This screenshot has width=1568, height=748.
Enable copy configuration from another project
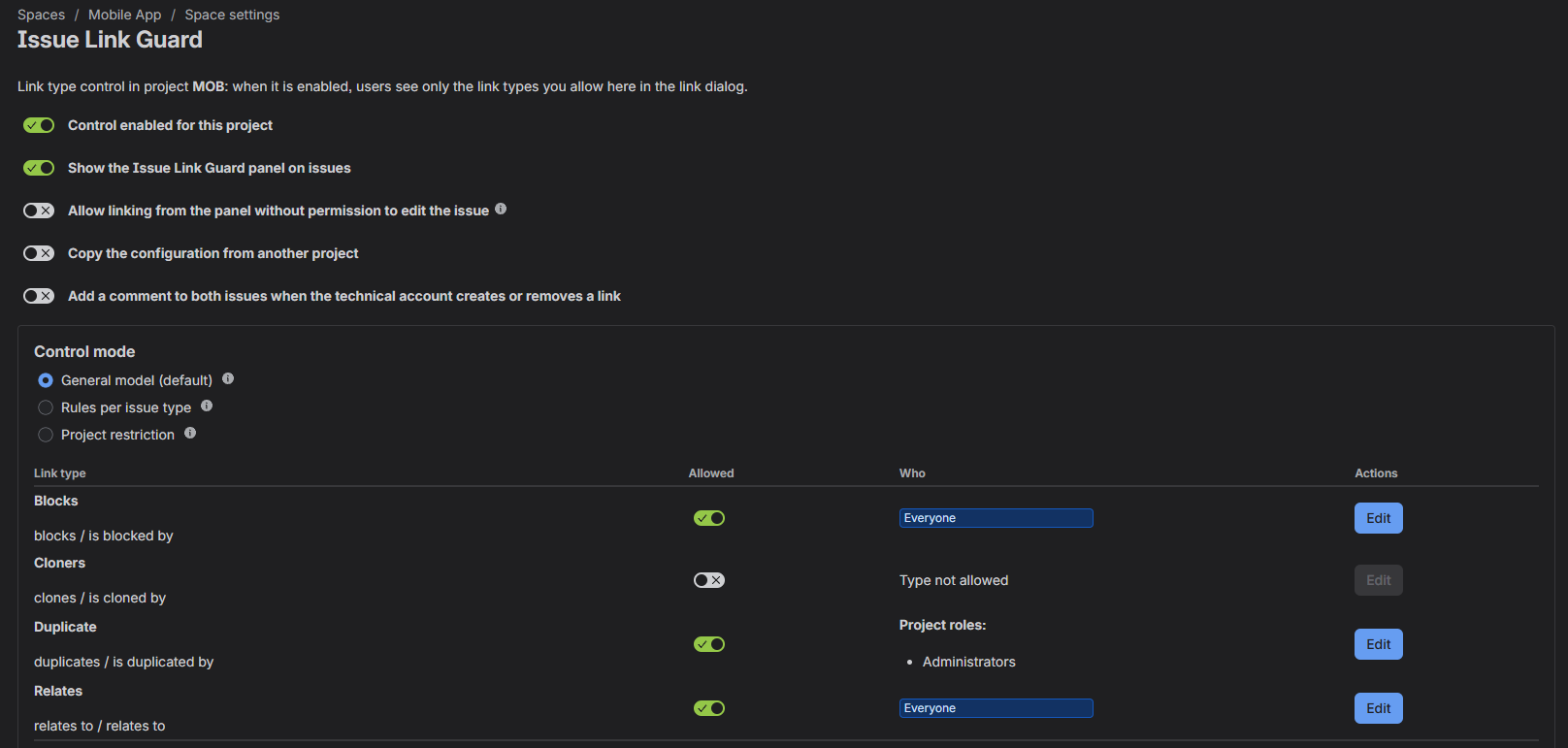tap(39, 254)
